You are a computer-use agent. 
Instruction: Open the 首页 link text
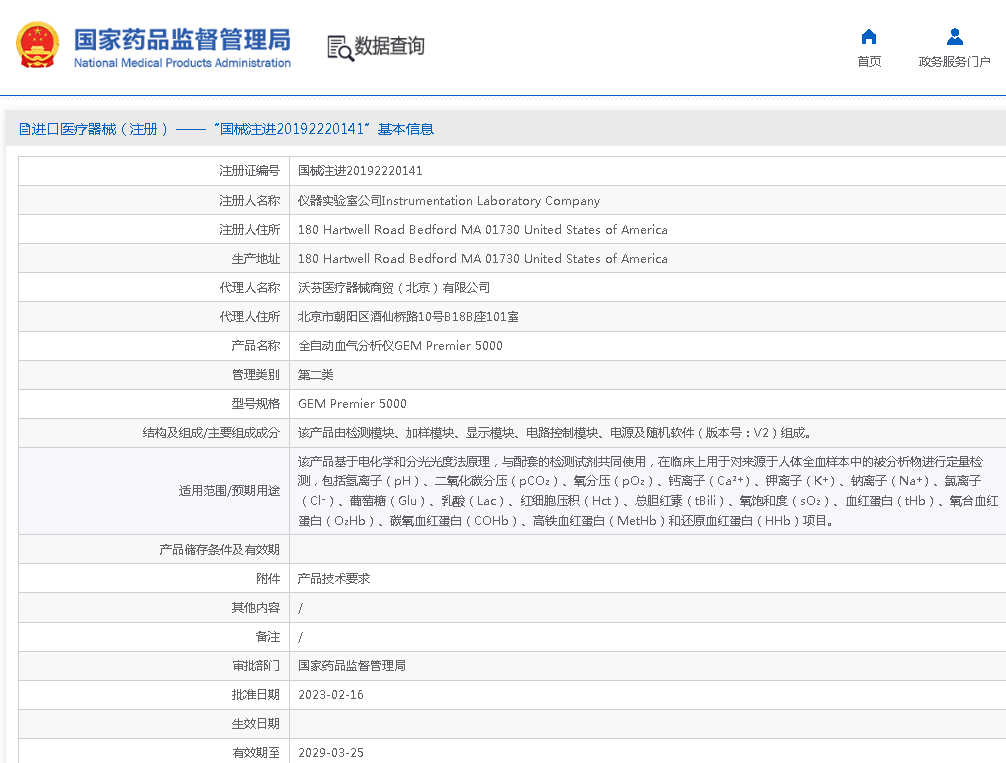(x=869, y=62)
